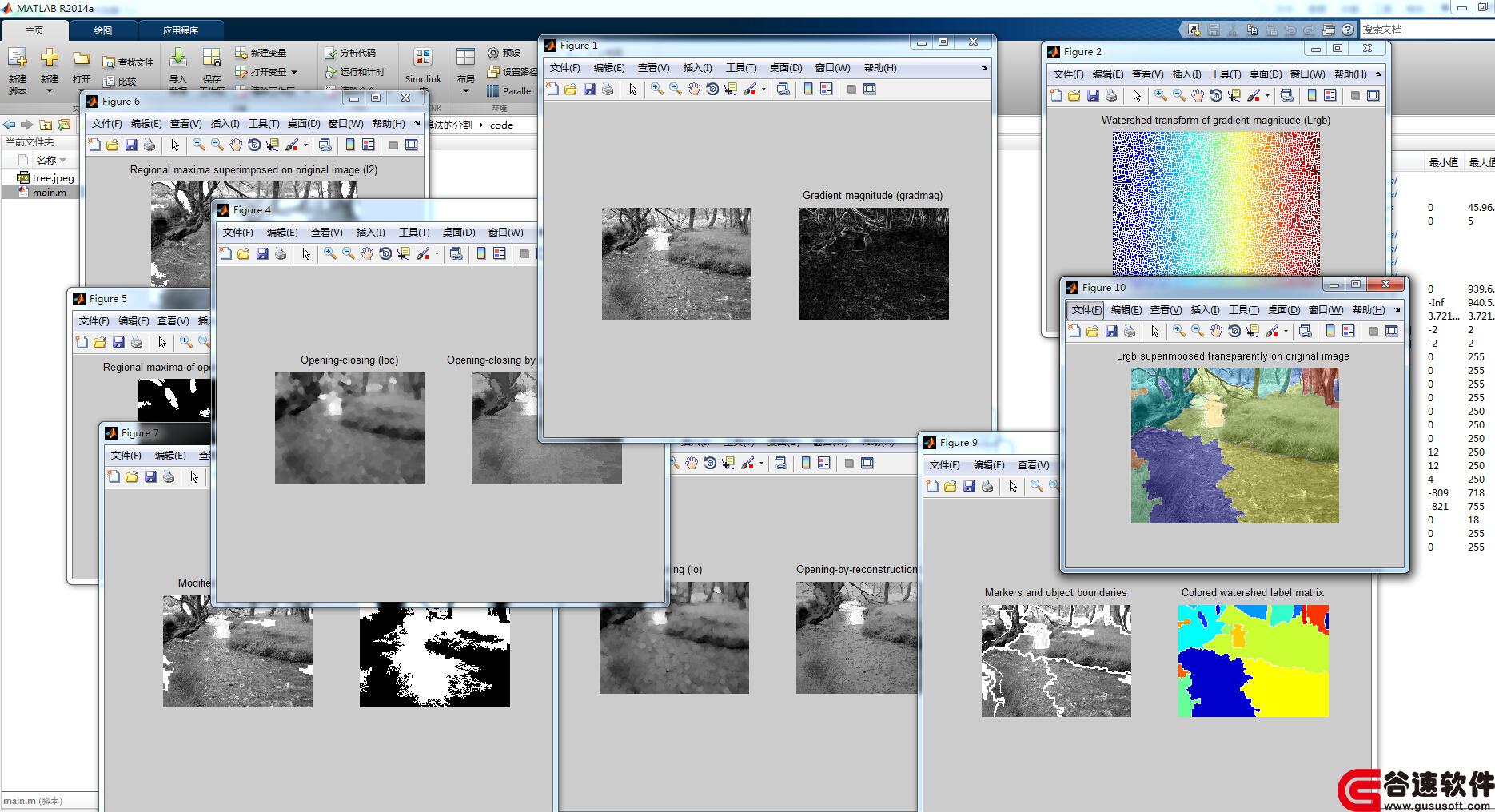Click colored watershed label matrix image
This screenshot has width=1495, height=812.
pos(1254,661)
